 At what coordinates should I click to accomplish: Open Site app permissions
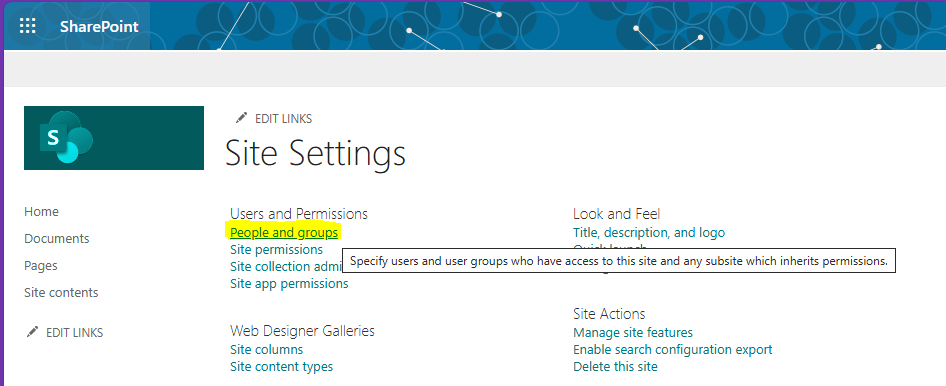(x=289, y=283)
